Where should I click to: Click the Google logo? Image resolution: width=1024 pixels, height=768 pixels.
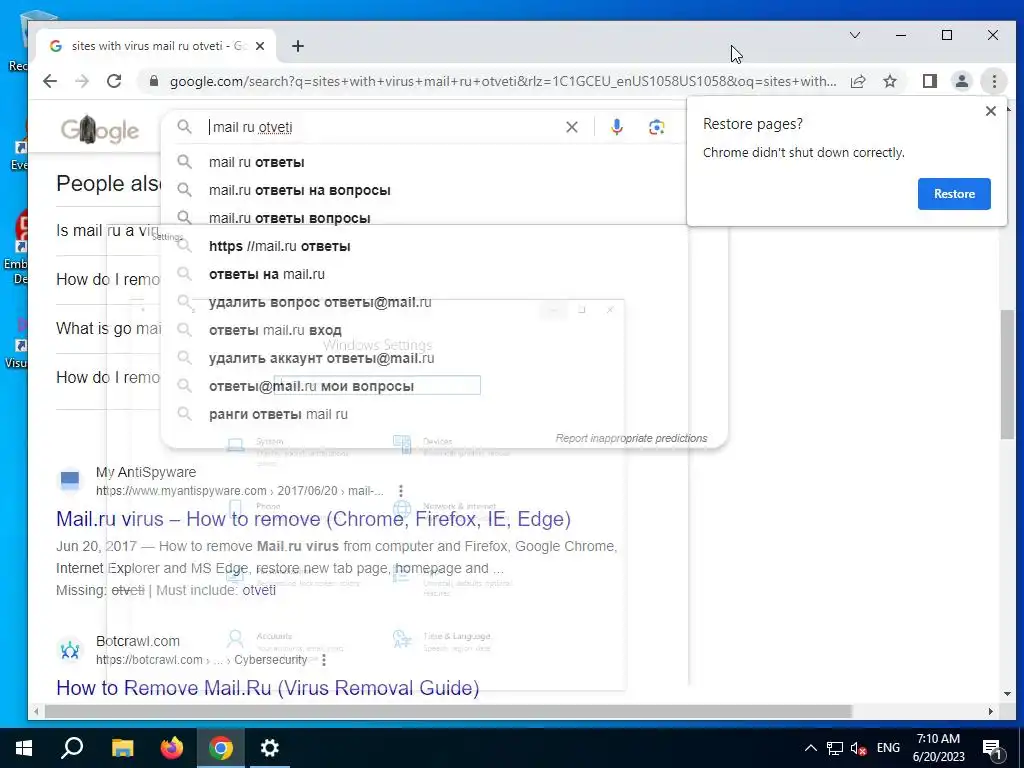(100, 130)
